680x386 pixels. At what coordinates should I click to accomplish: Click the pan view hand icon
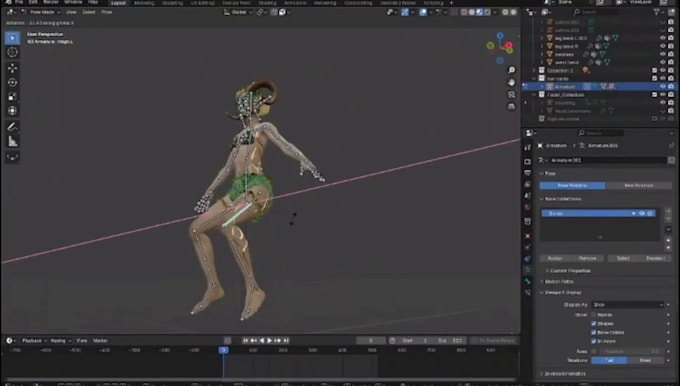coord(512,82)
